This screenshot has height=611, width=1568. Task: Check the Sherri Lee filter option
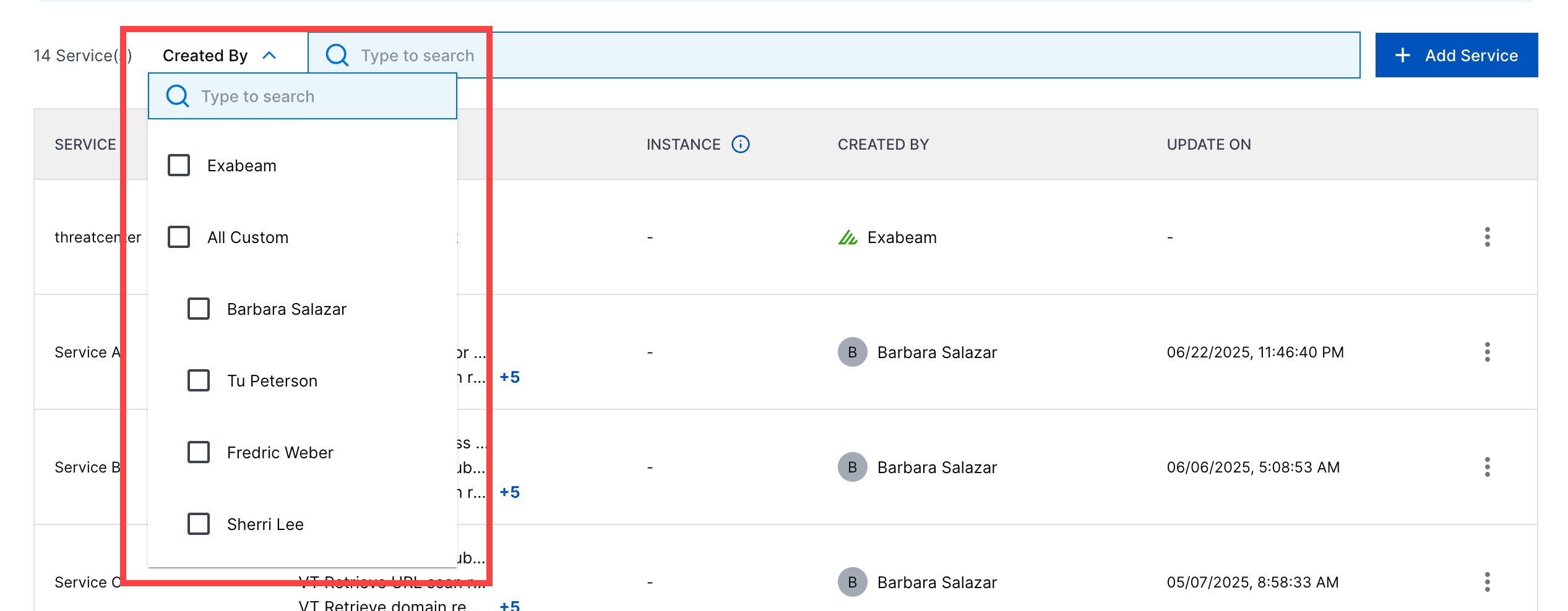(198, 524)
